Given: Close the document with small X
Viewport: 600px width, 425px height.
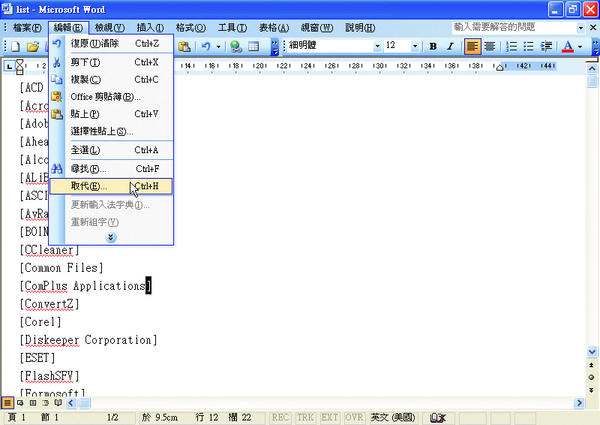Looking at the screenshot, I should [x=593, y=28].
